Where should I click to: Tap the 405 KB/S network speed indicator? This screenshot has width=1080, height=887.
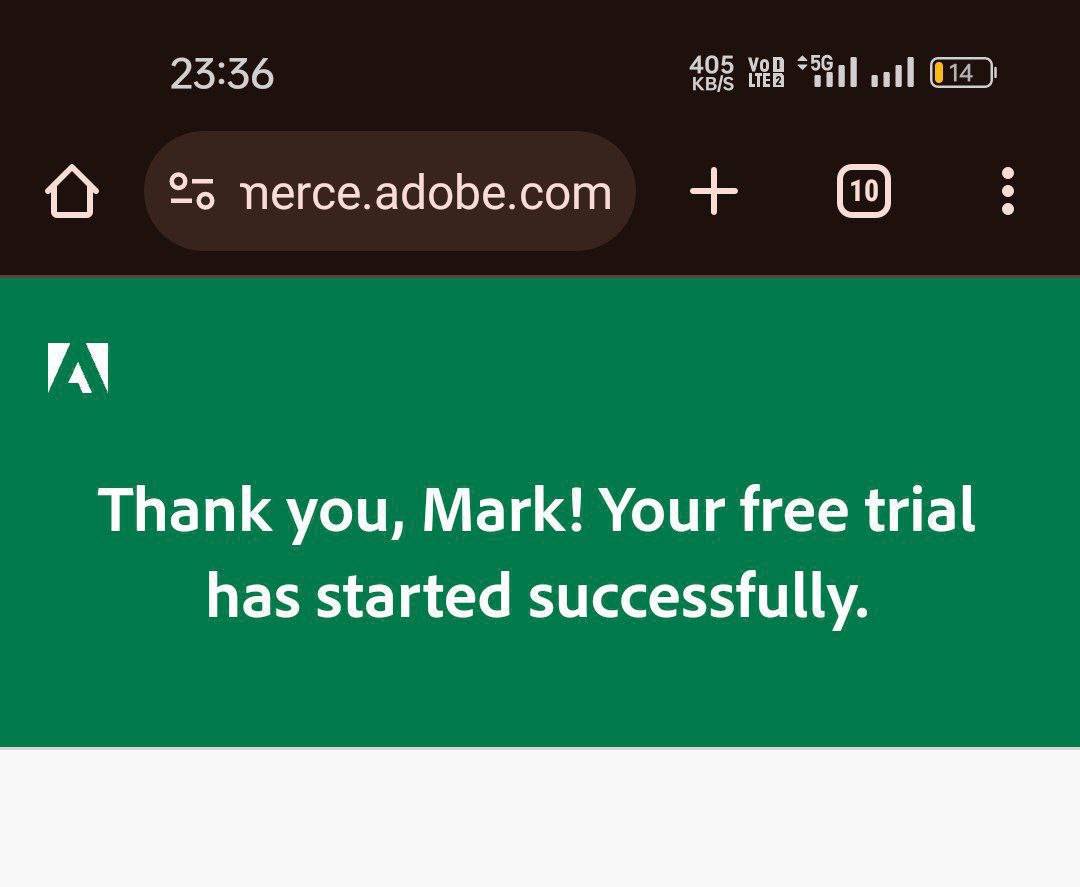click(712, 73)
